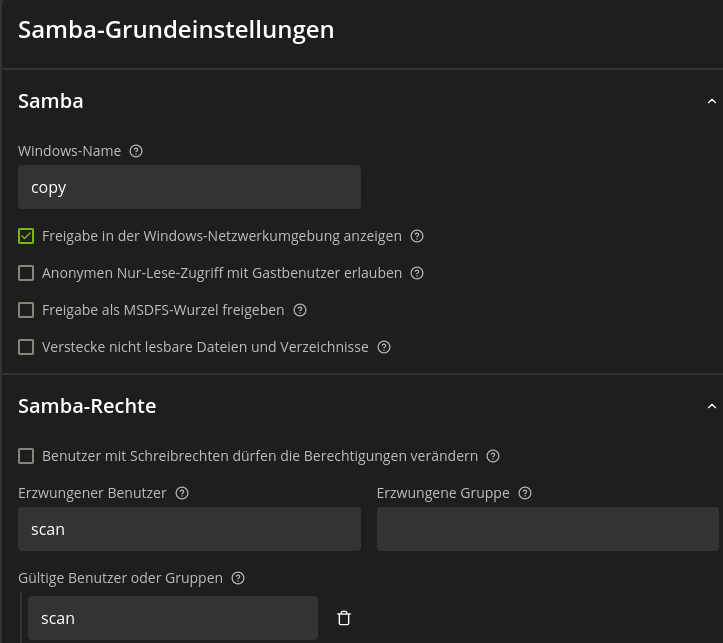Screen dimensions: 723x643
Task: Click help icon for Windows-Netzwerkumgebung option
Action: [x=417, y=236]
